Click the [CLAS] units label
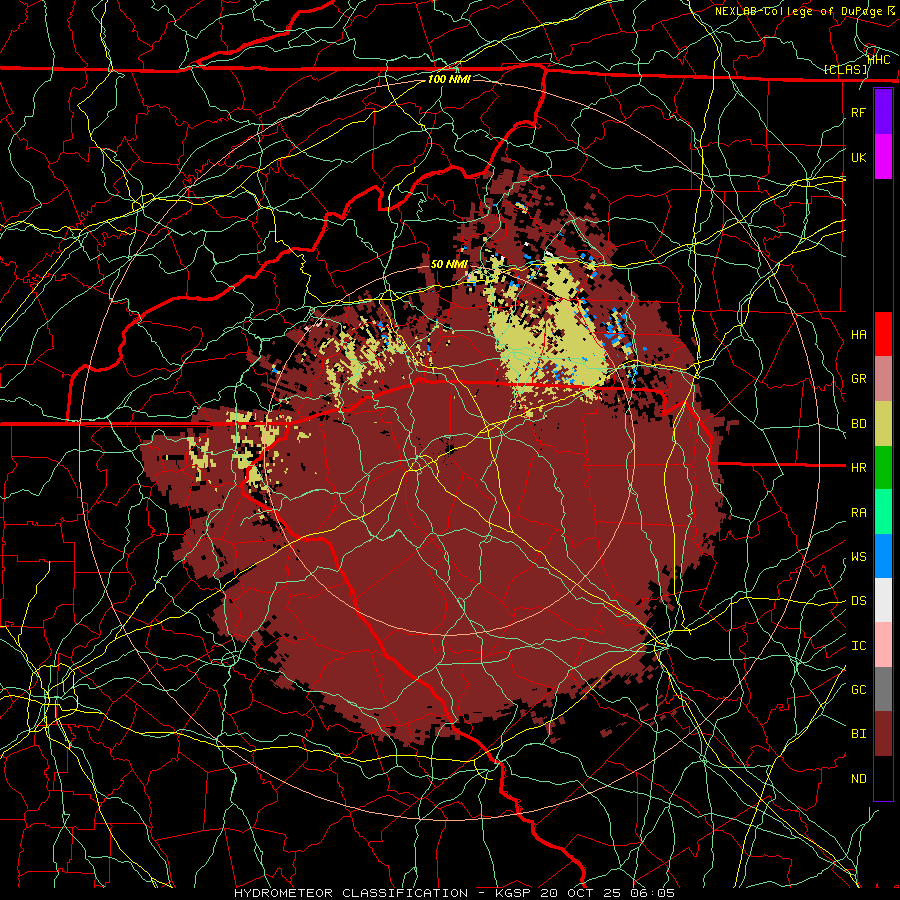 pos(845,70)
